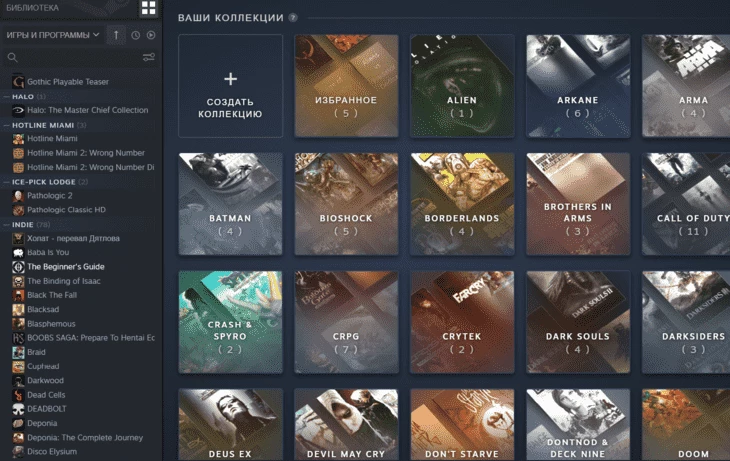This screenshot has height=461, width=730.
Task: Click Создать коллекцию button
Action: [230, 86]
